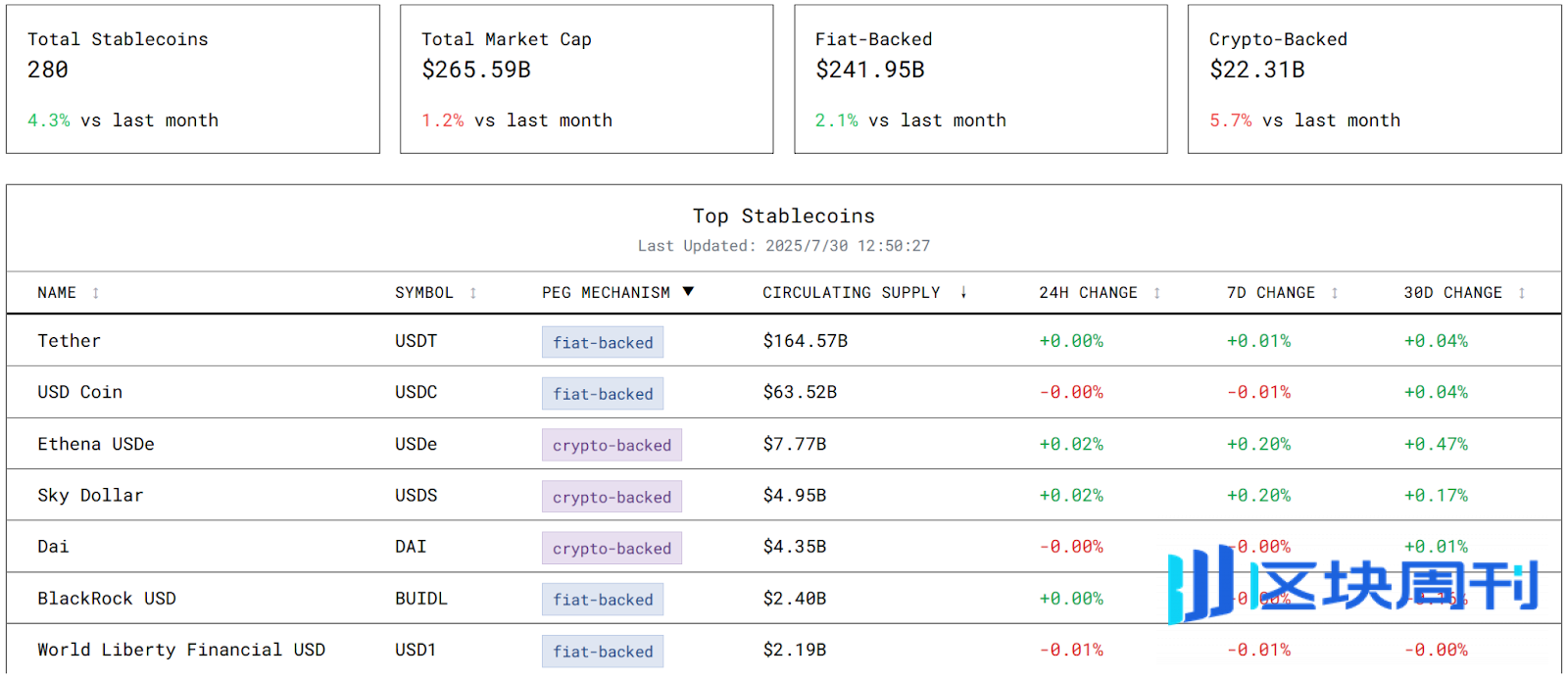1568x680 pixels.
Task: Toggle the CIRCULATING SUPPLY sort arrow
Action: [963, 293]
